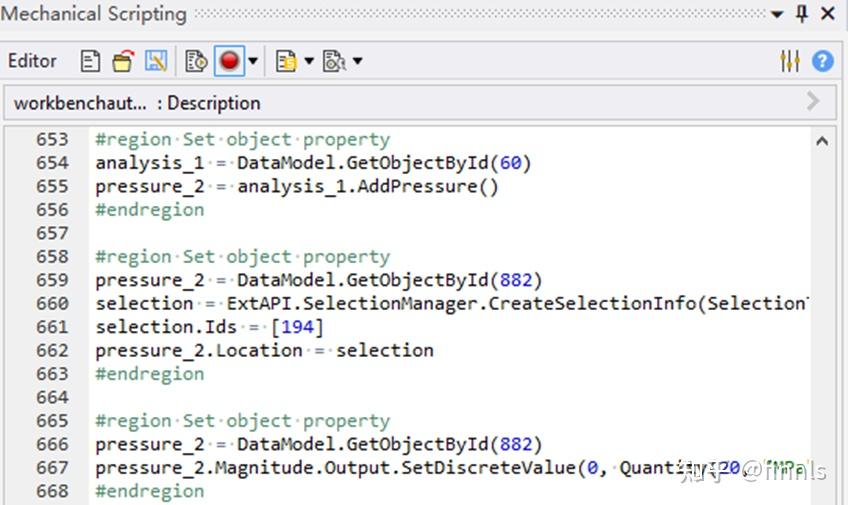Click the snippets insert icon

[286, 61]
